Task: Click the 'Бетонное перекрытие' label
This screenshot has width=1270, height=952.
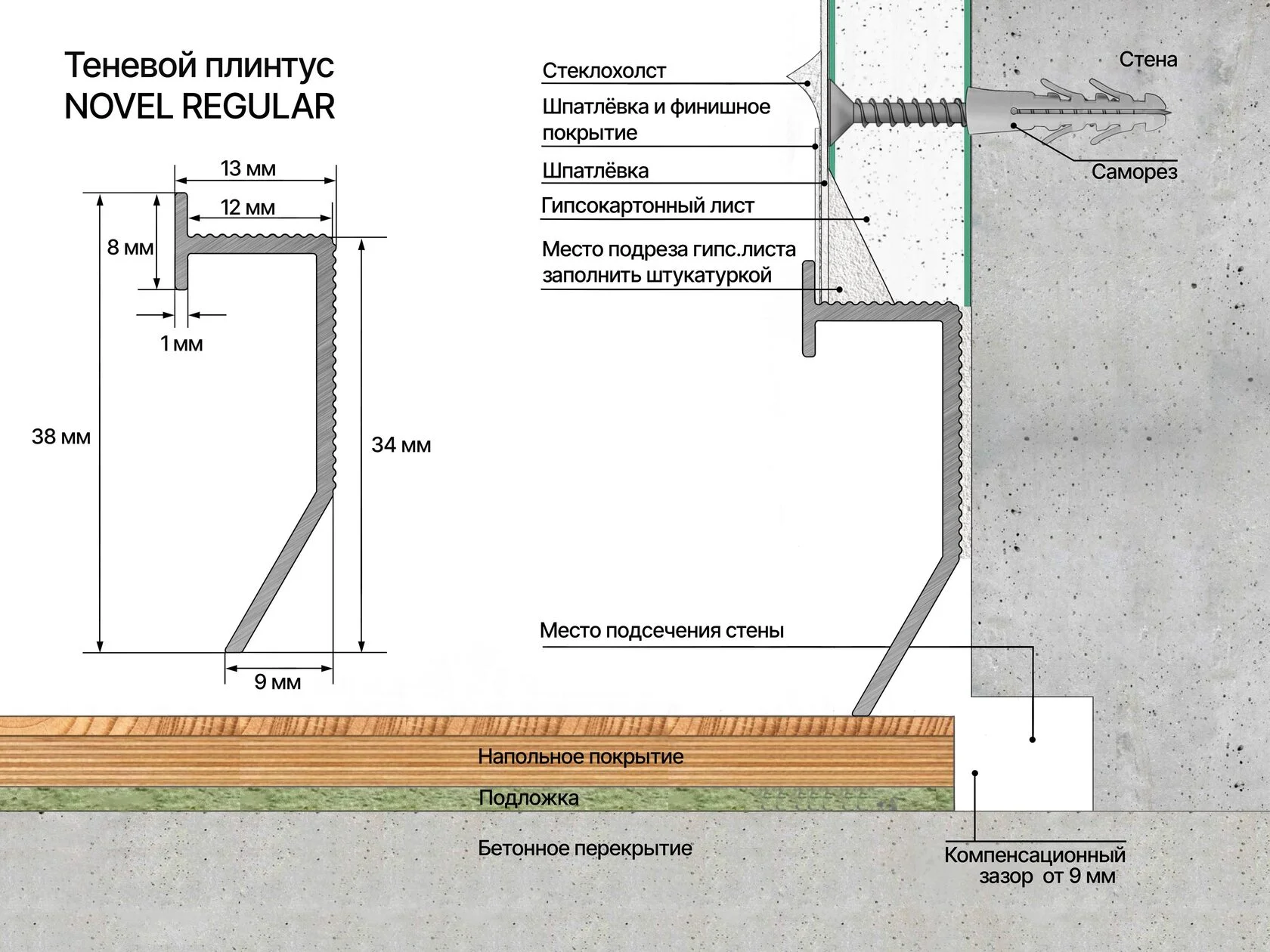Action: click(584, 848)
